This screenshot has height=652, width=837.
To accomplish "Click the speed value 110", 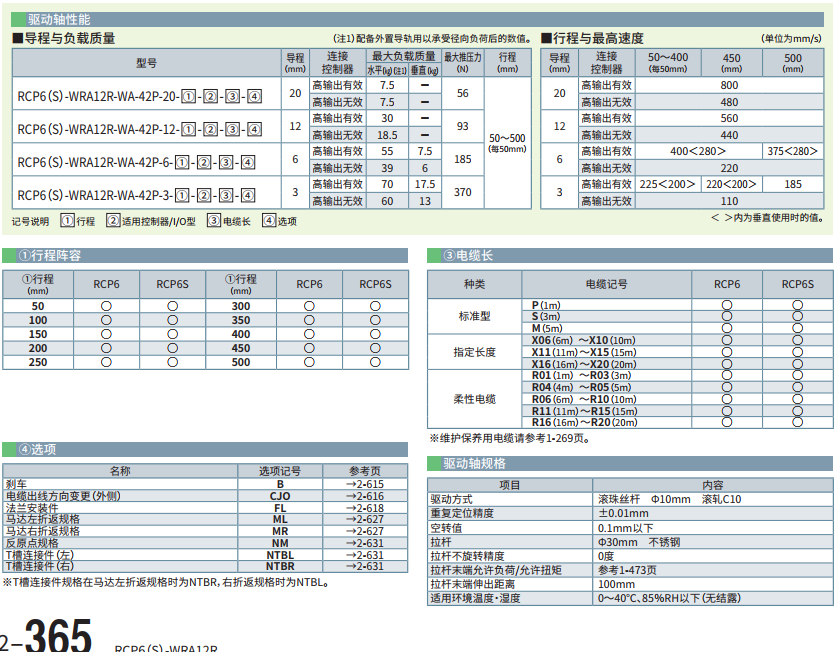I will (x=729, y=201).
